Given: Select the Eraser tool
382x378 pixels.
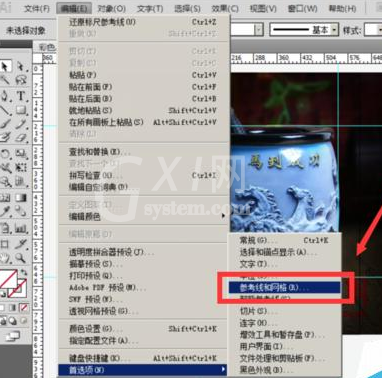Looking at the screenshot, I should click(21, 137).
